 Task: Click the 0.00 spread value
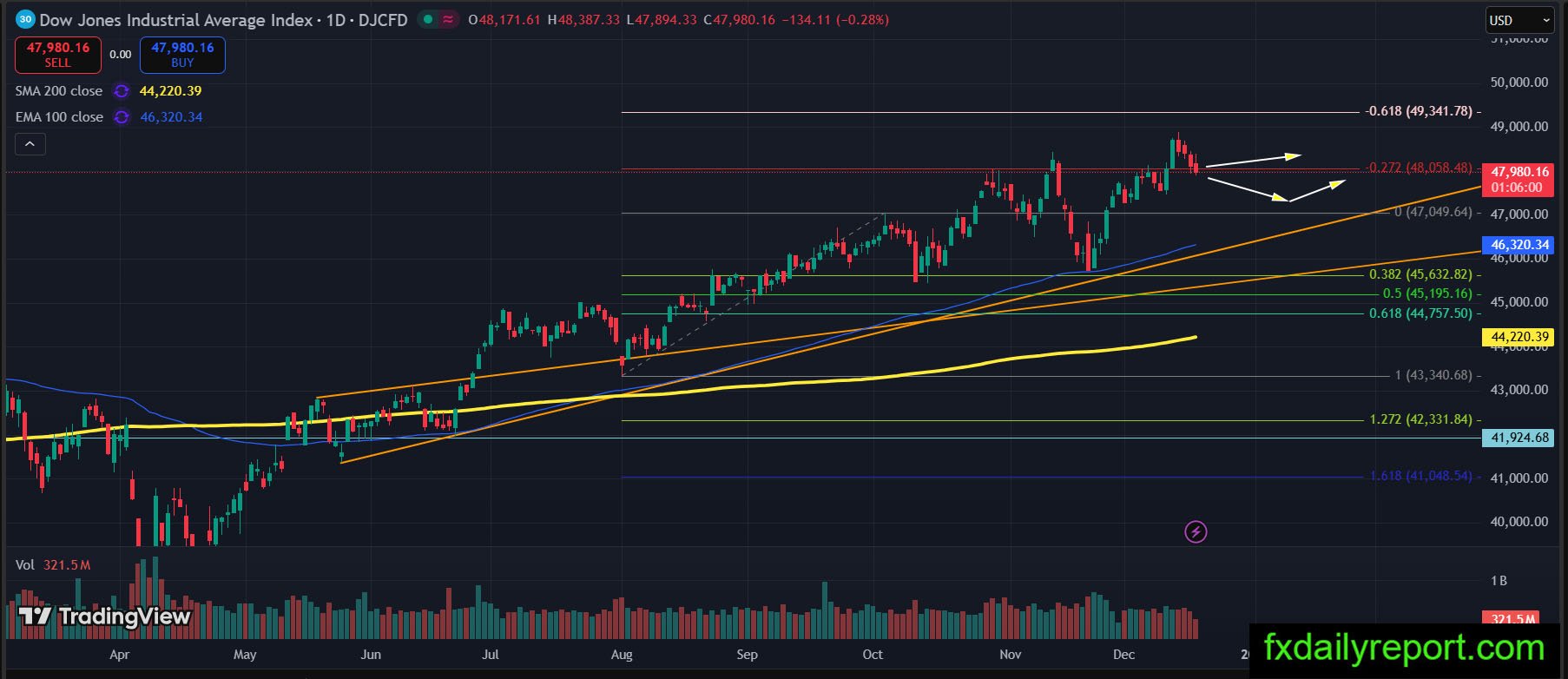tap(121, 55)
